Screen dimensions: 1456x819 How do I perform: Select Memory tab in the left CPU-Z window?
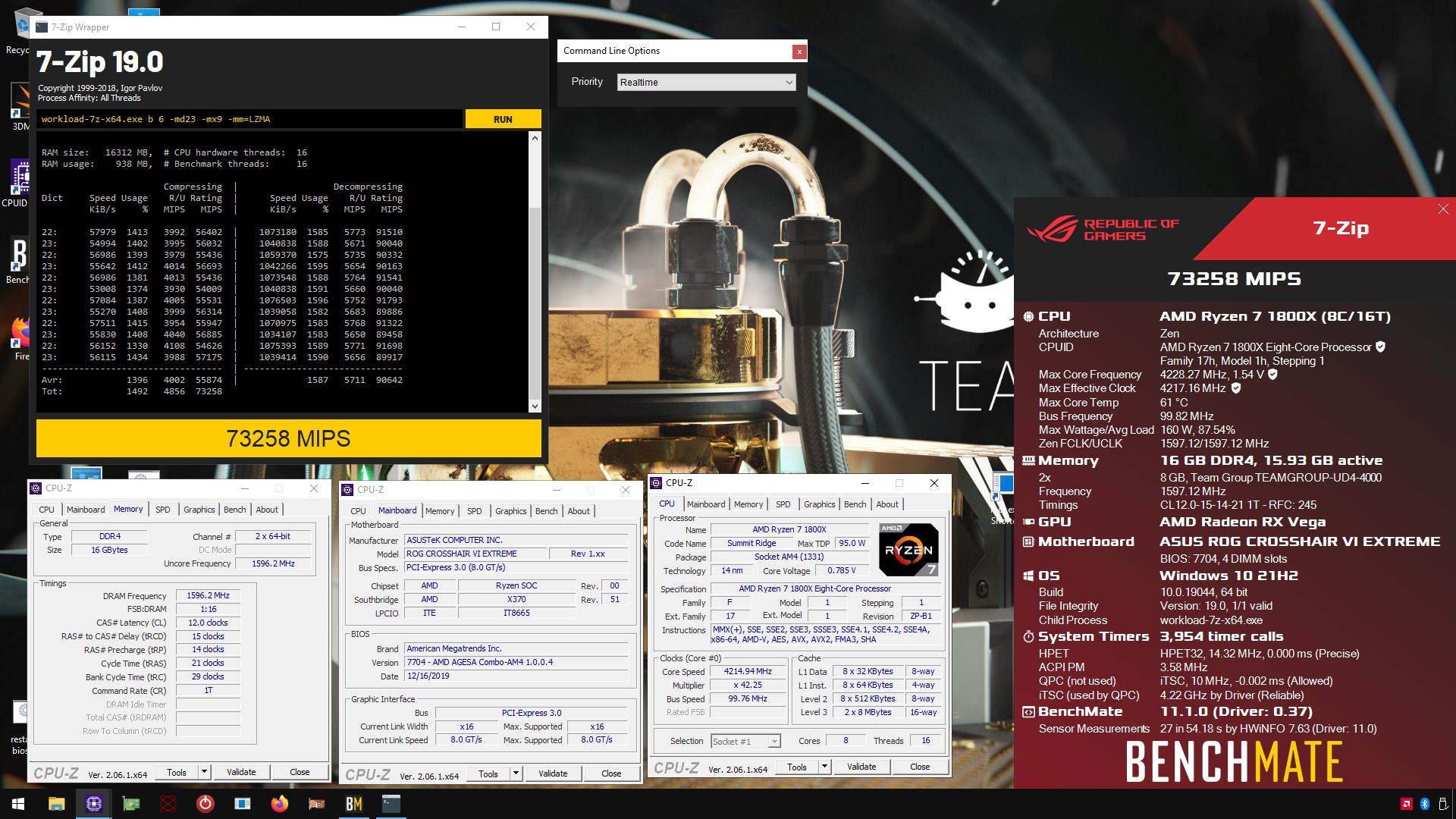pyautogui.click(x=127, y=510)
